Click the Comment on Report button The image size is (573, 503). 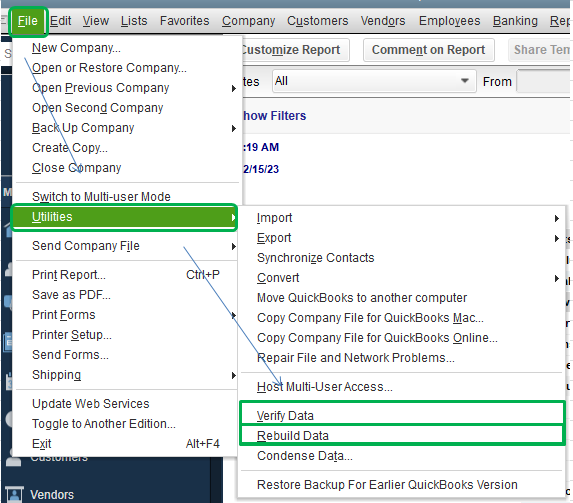[x=428, y=50]
